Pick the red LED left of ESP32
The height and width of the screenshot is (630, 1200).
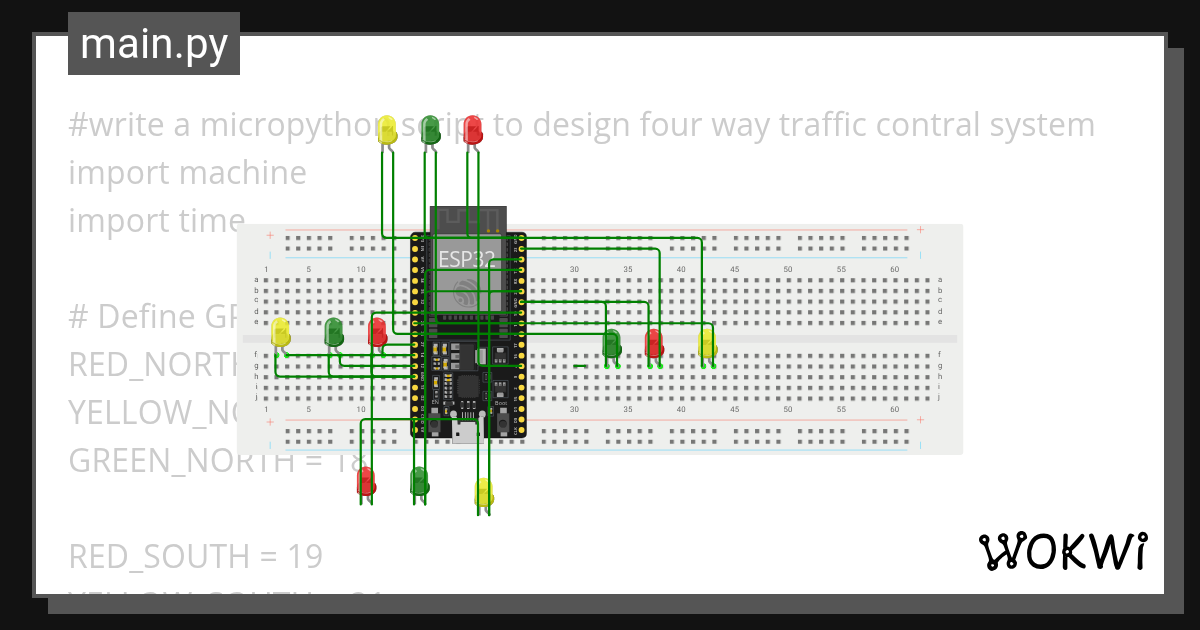coord(377,332)
